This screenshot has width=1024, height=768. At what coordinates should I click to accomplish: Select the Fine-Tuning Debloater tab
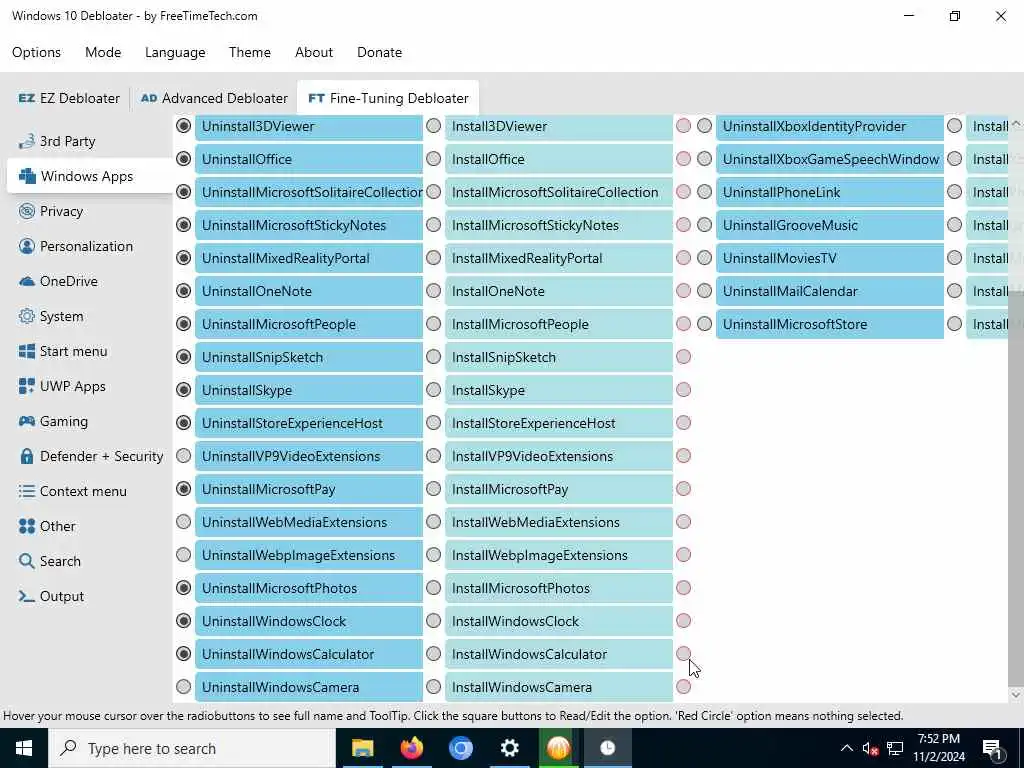[388, 98]
